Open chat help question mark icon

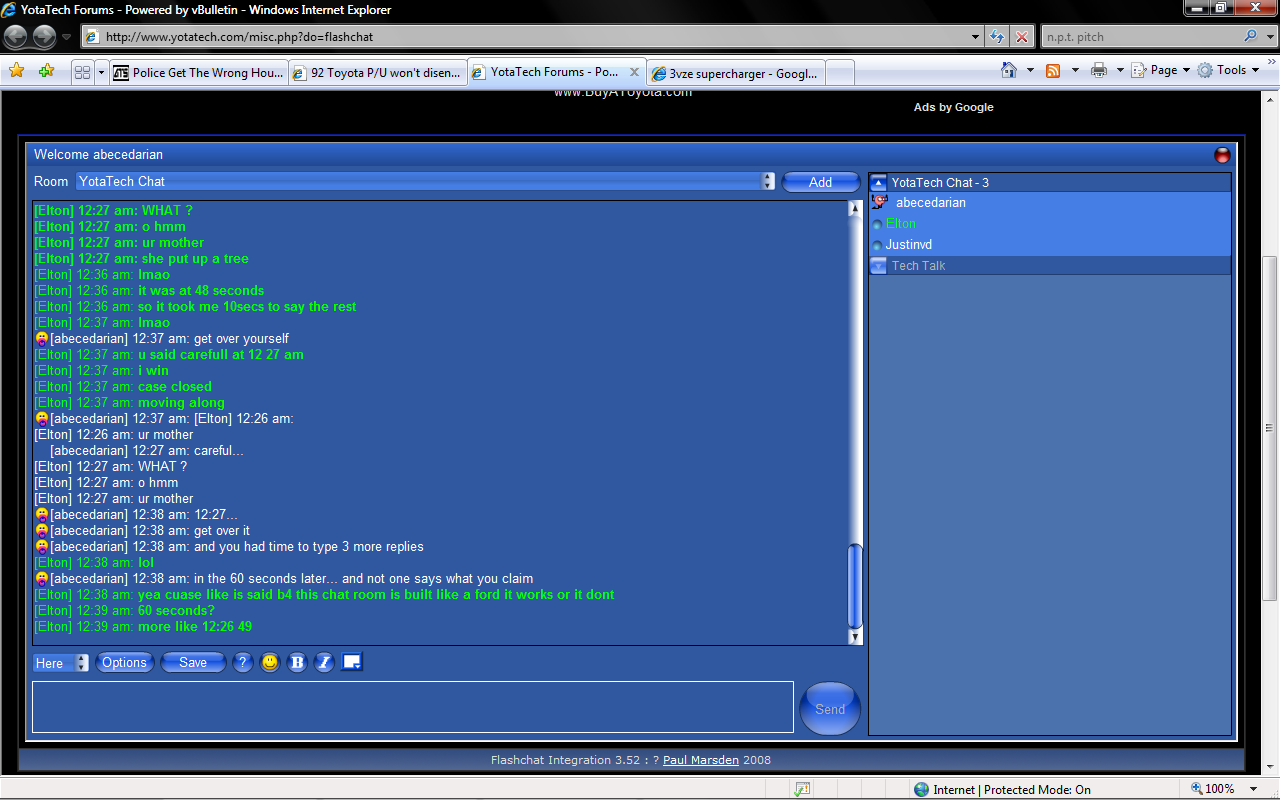(x=243, y=663)
